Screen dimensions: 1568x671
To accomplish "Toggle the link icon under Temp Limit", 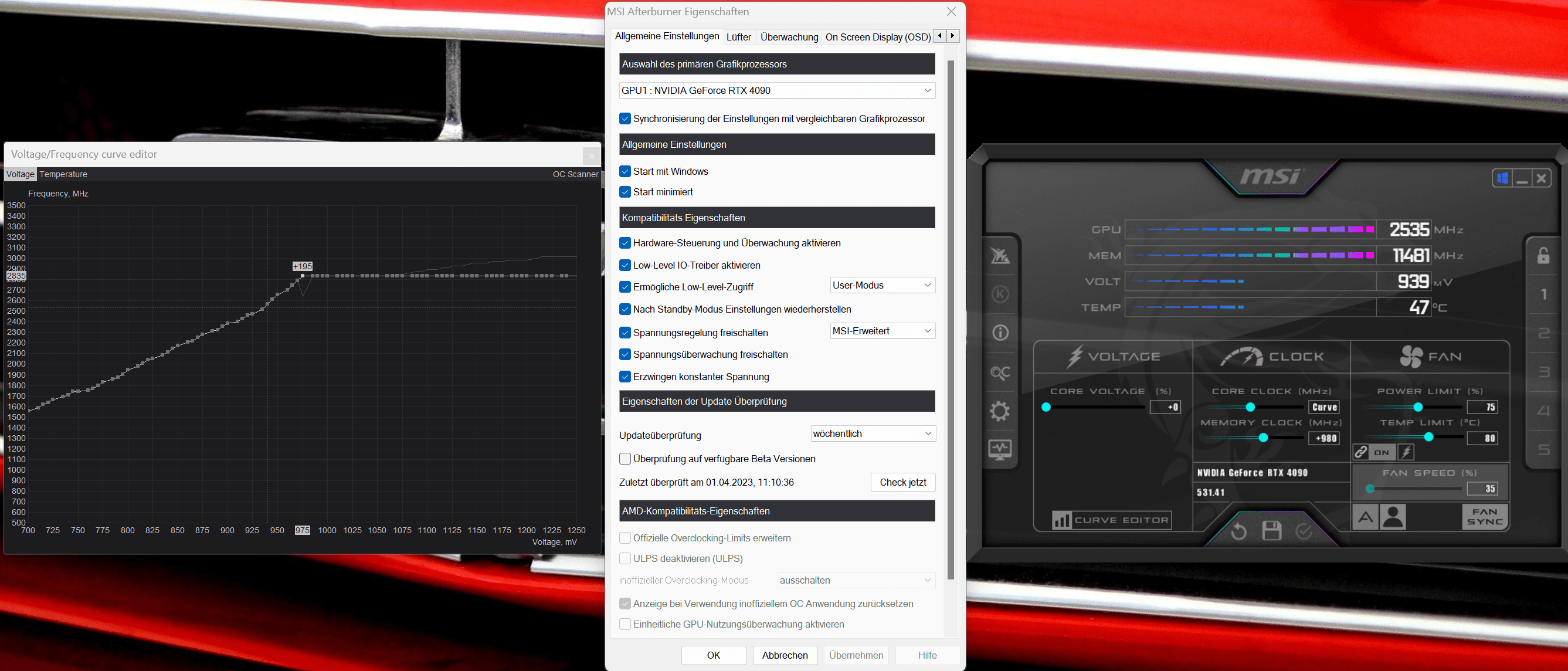I will [x=1360, y=452].
